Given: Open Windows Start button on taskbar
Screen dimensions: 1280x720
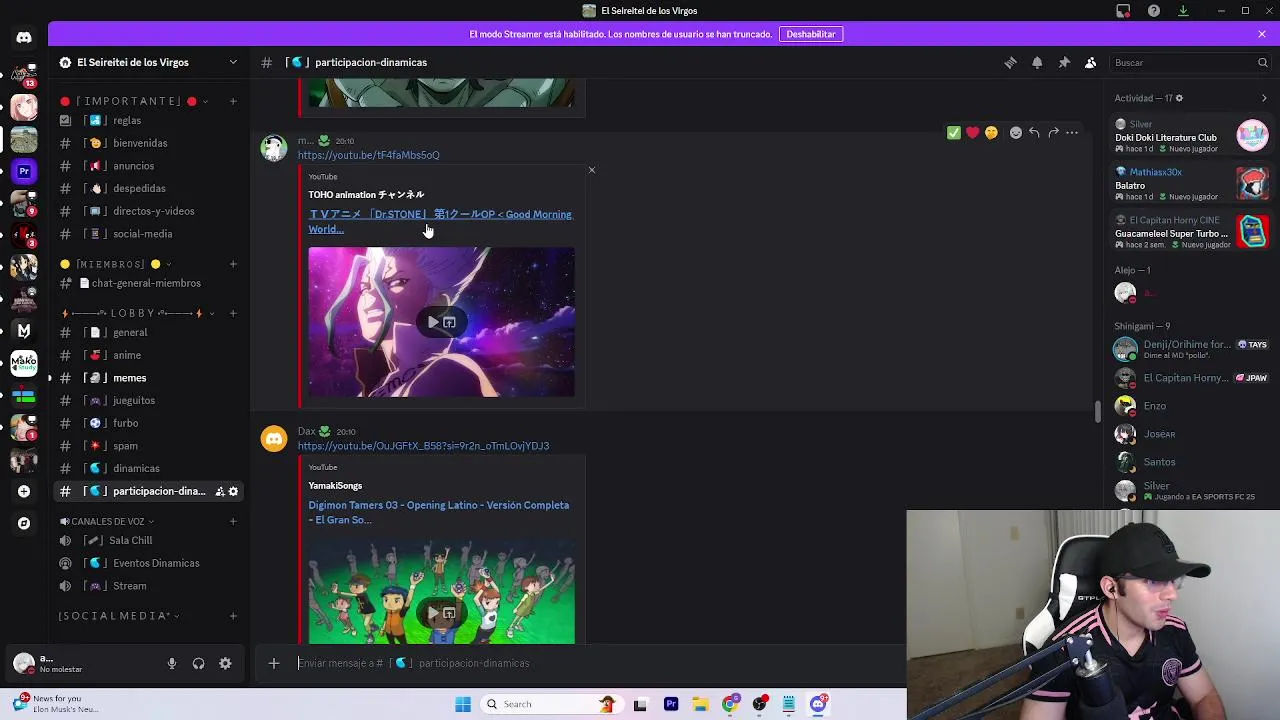Looking at the screenshot, I should point(463,704).
